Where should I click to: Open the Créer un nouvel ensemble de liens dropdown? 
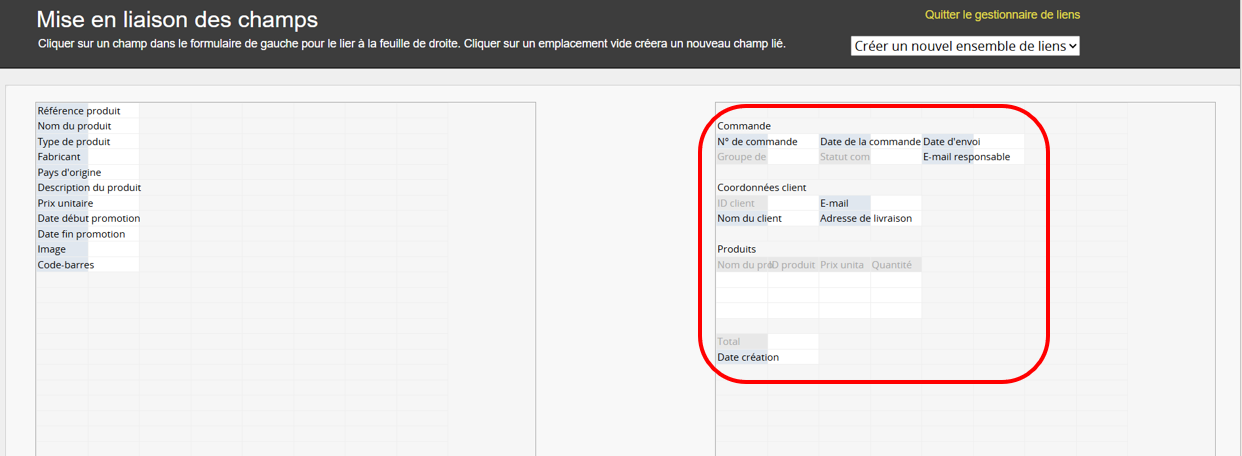click(965, 46)
